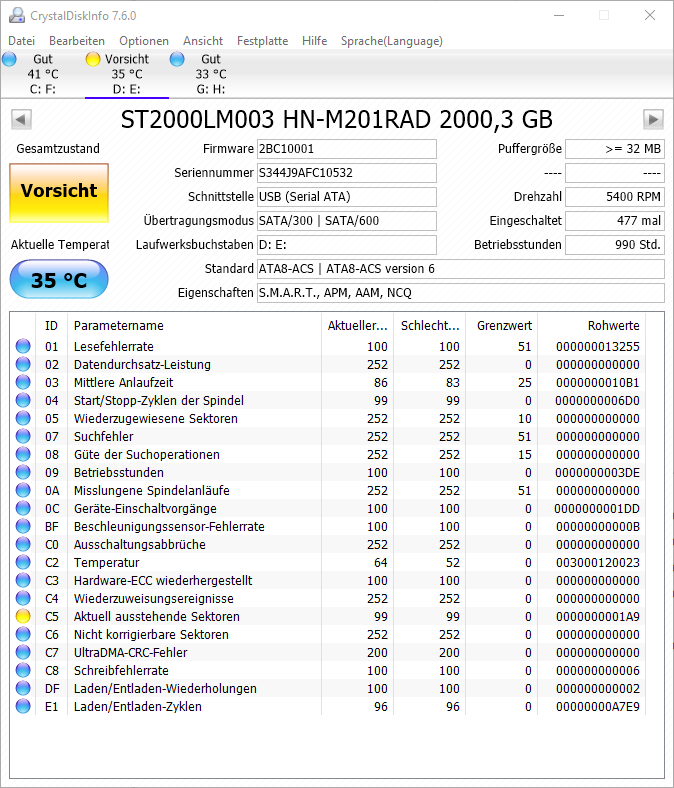The image size is (674, 788).
Task: Go to next disk with right arrow
Action: tap(653, 120)
